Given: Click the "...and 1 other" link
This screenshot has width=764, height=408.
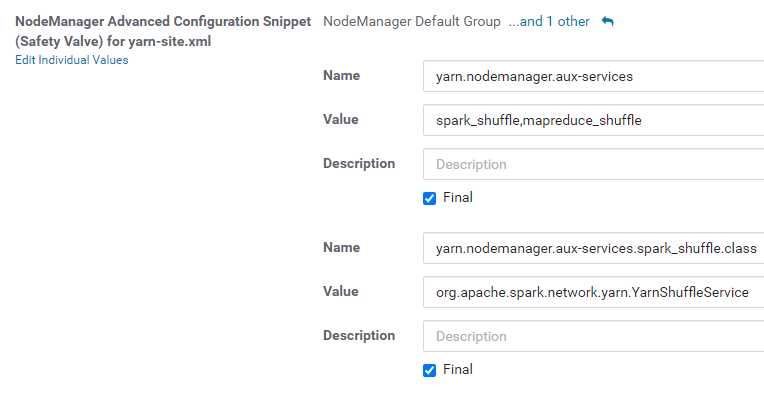Looking at the screenshot, I should tap(549, 21).
